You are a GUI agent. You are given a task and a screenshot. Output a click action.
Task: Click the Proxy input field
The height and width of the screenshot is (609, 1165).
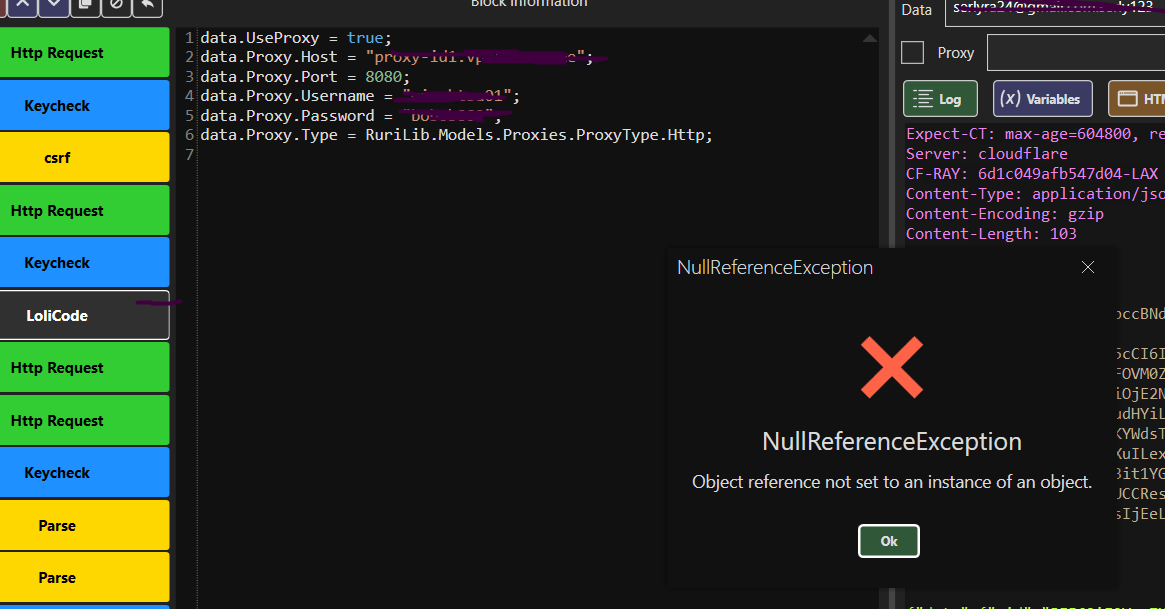1076,53
